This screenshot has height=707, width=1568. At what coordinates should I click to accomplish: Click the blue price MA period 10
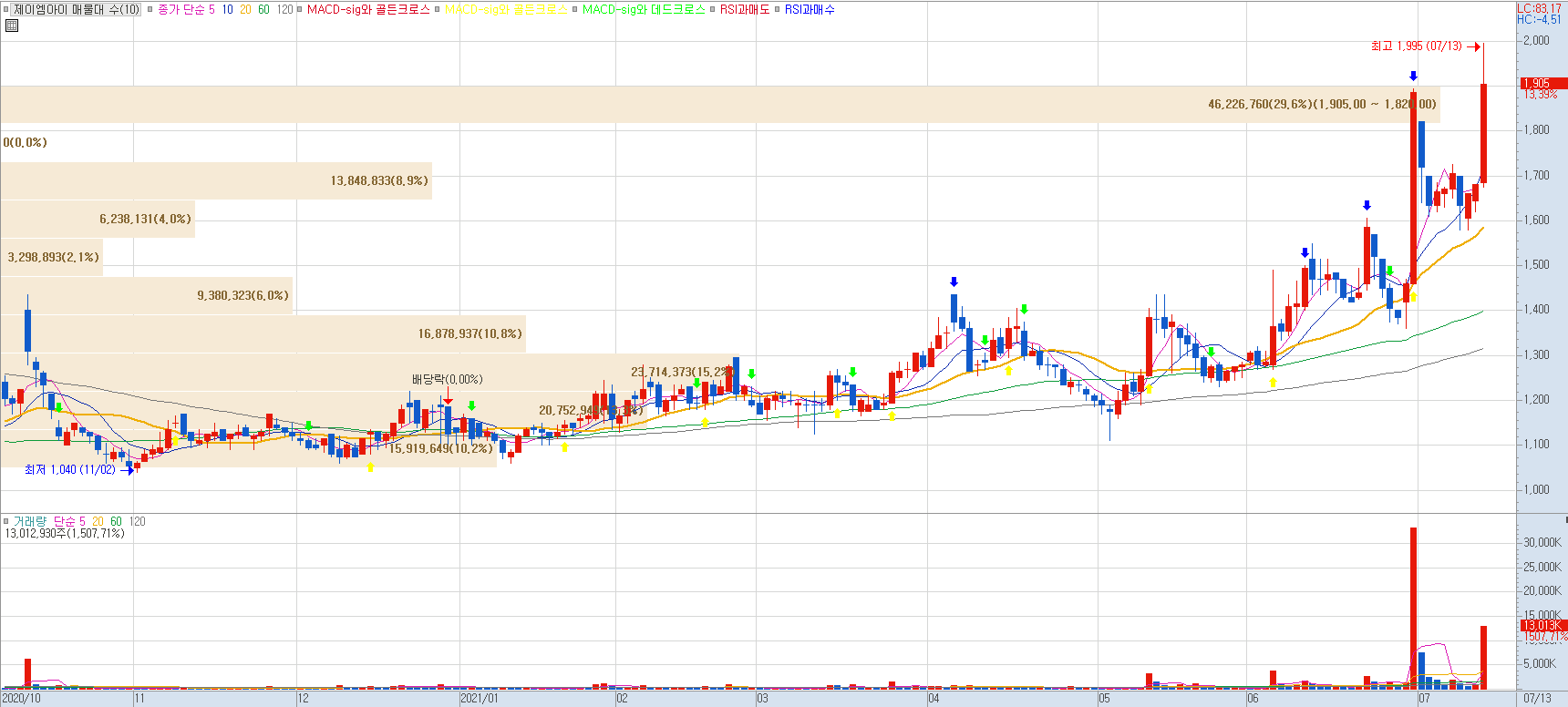[227, 9]
